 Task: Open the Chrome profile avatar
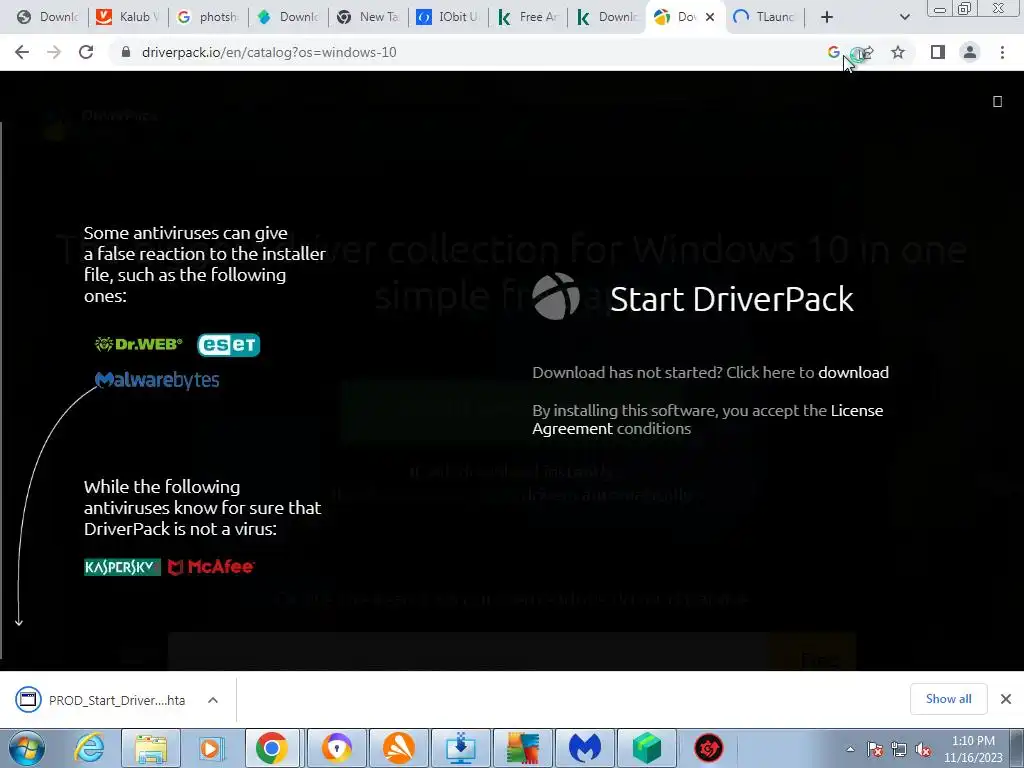point(970,52)
